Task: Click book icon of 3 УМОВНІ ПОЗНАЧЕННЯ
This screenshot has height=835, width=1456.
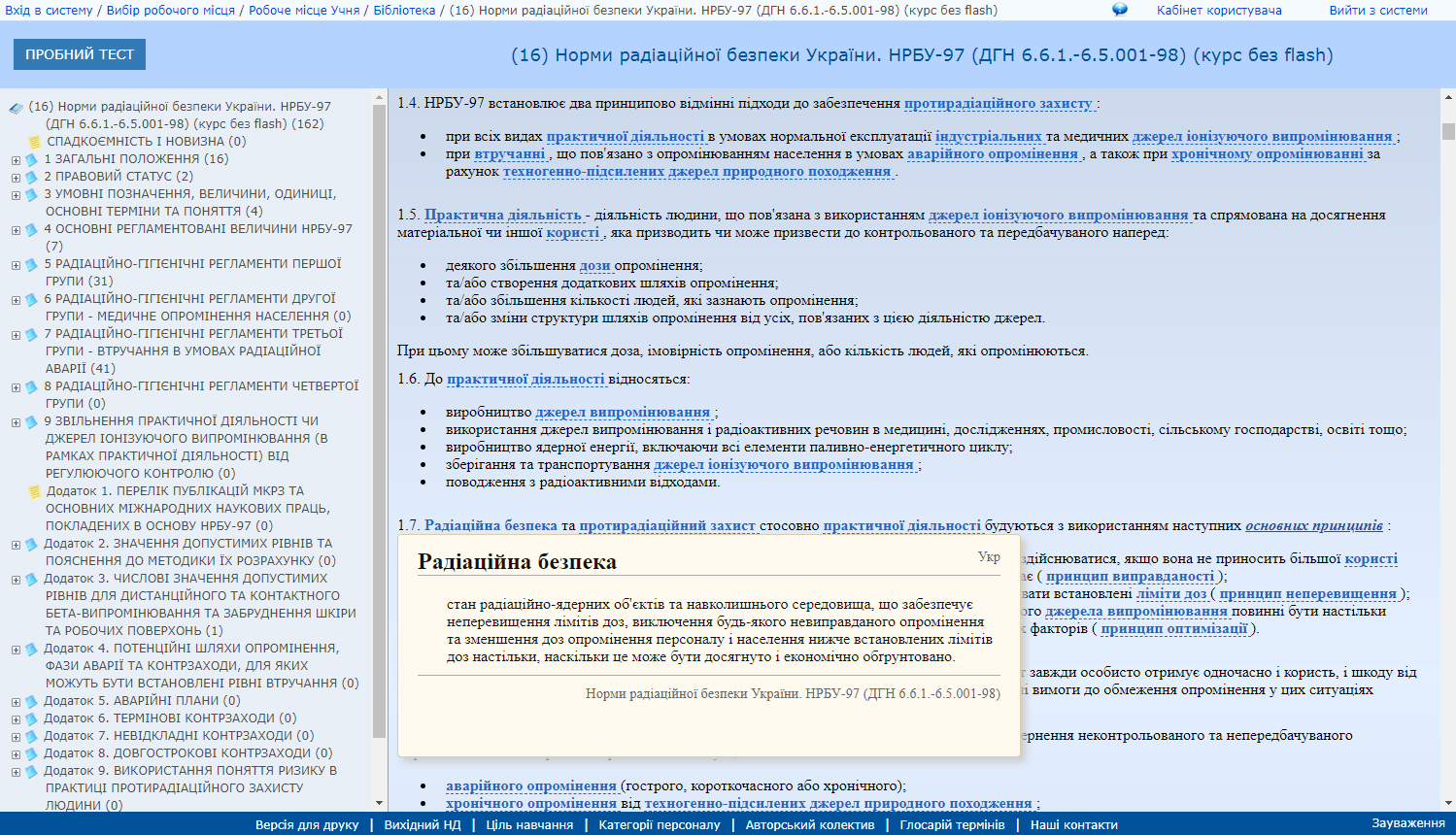Action: [x=31, y=194]
